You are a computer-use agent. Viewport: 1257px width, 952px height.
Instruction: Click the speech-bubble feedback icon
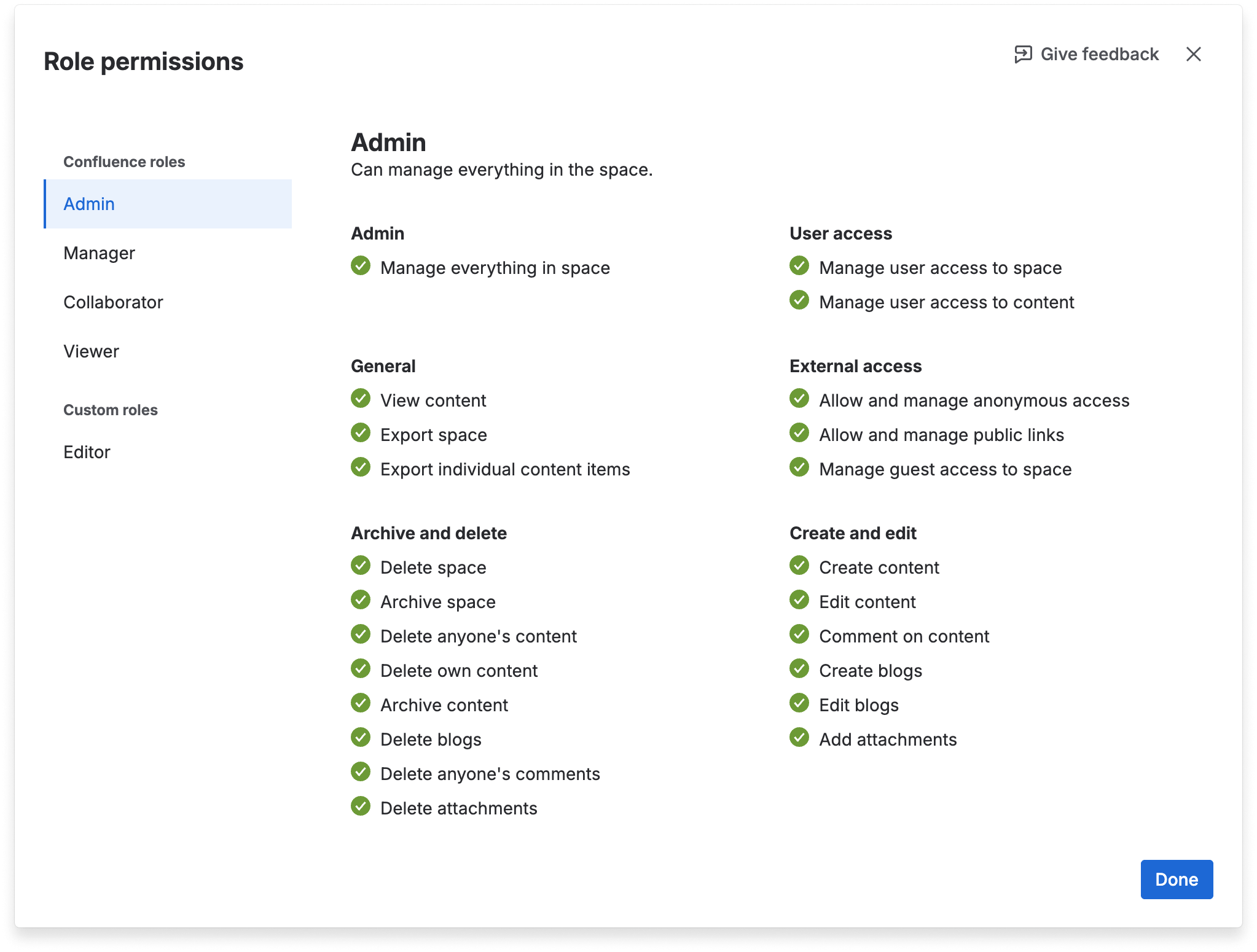[1022, 54]
